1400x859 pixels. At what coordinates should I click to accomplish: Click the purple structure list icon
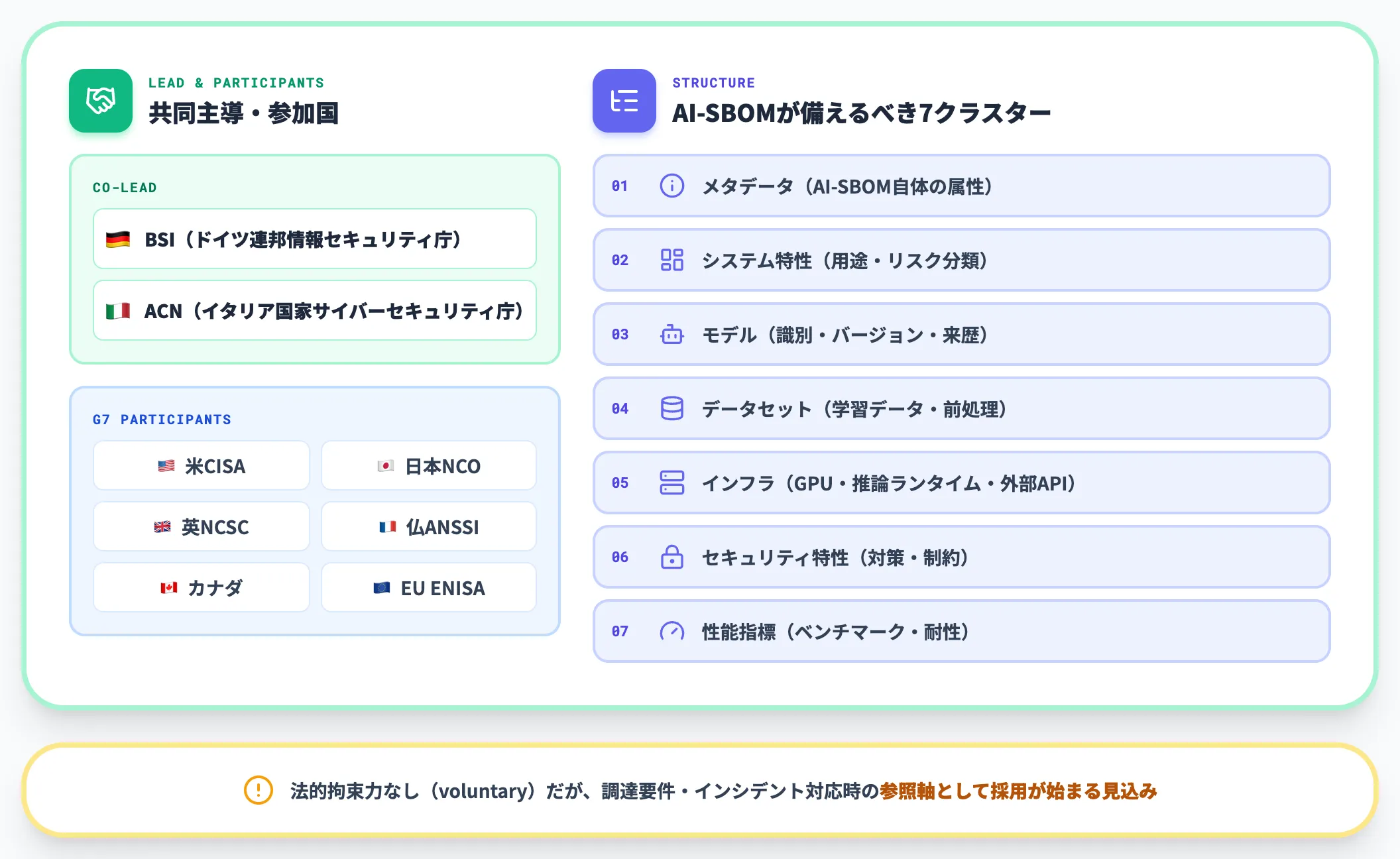pos(624,101)
